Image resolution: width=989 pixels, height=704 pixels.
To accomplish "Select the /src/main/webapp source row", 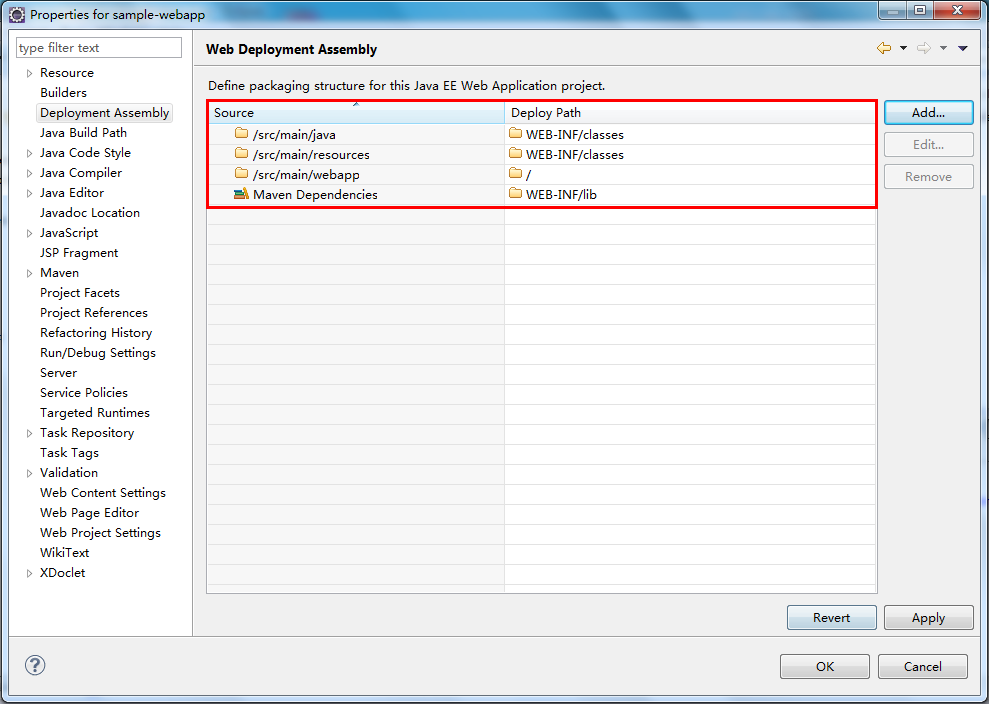I will (x=356, y=175).
